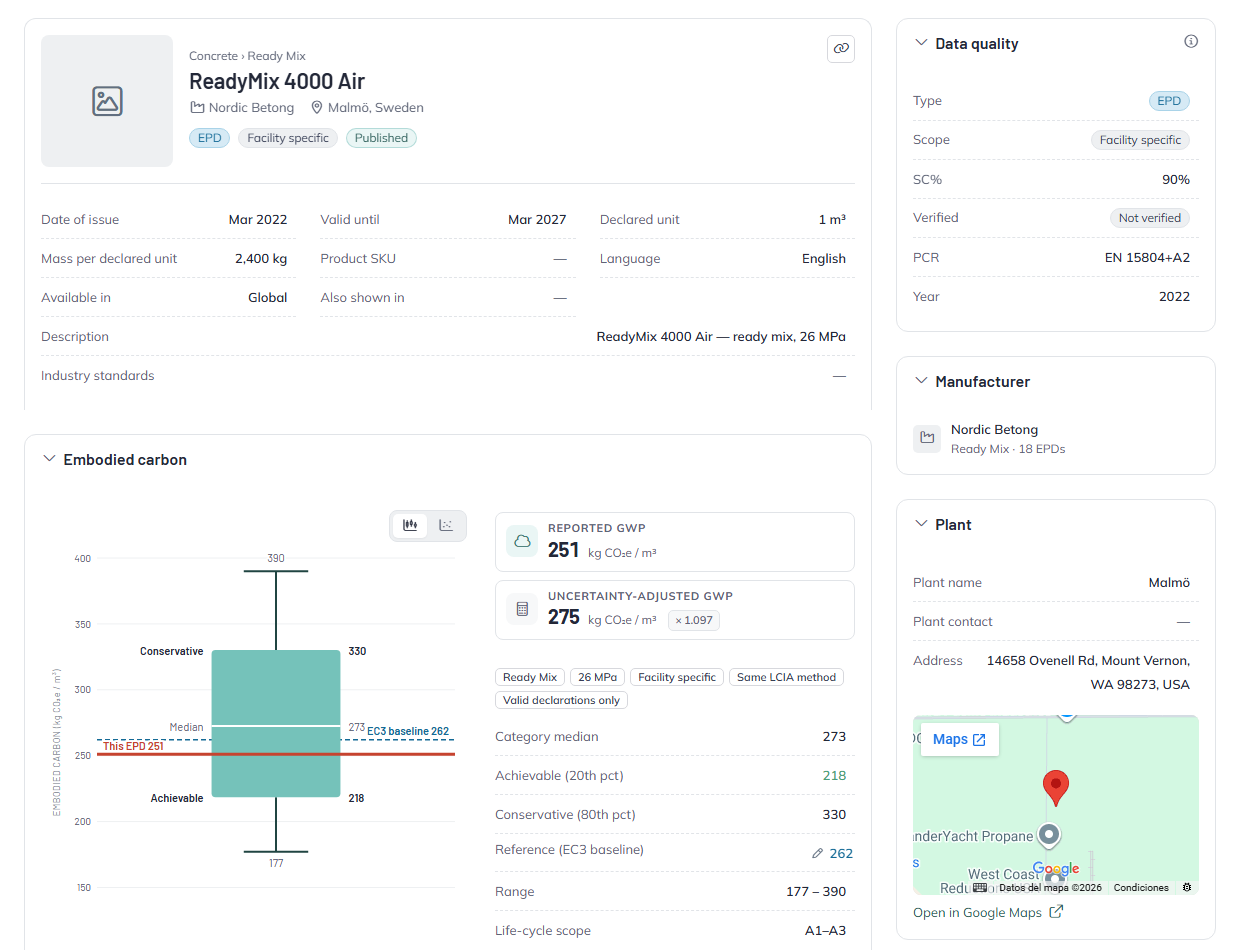Click the Not verified badge
Viewport: 1240px width, 950px height.
1150,218
